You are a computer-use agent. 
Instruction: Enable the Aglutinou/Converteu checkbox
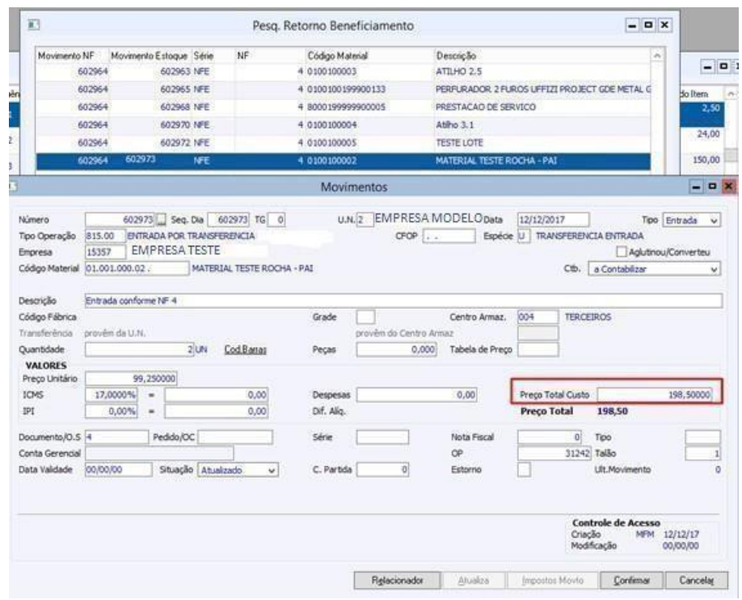click(x=621, y=252)
